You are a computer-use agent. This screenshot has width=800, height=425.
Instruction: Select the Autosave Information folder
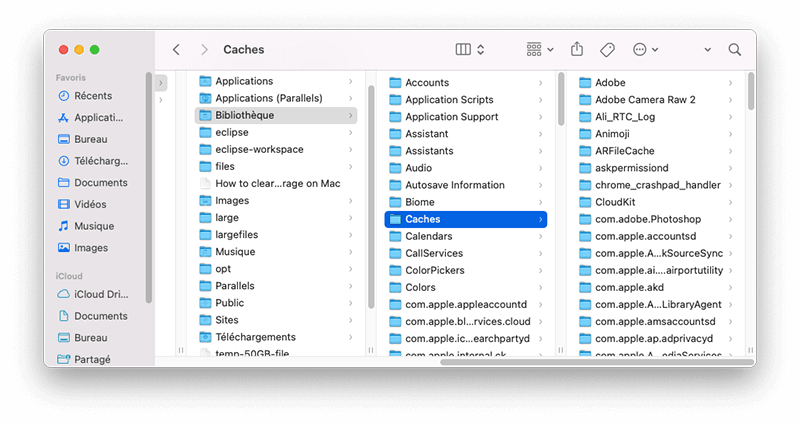[x=465, y=185]
